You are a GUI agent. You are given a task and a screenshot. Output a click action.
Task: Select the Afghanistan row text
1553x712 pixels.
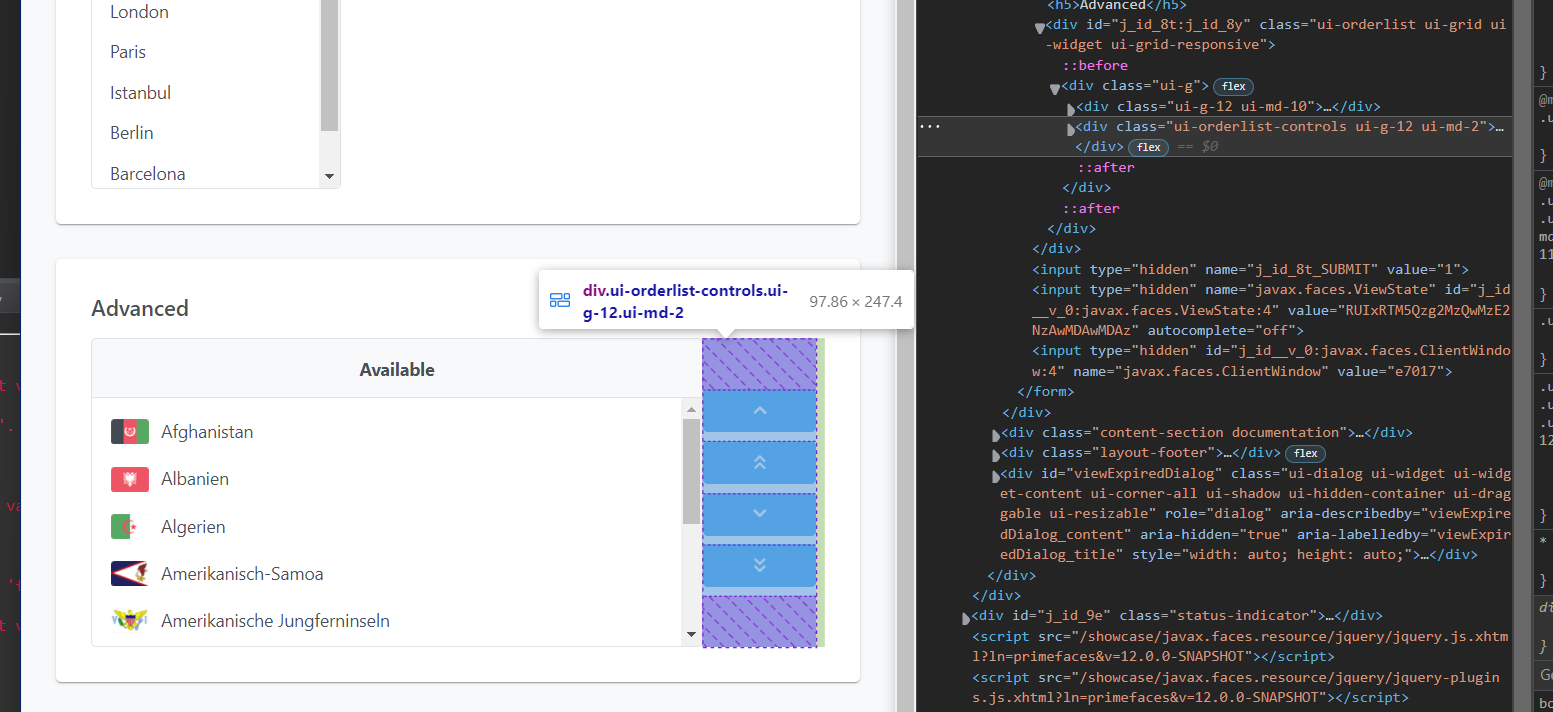pos(207,432)
